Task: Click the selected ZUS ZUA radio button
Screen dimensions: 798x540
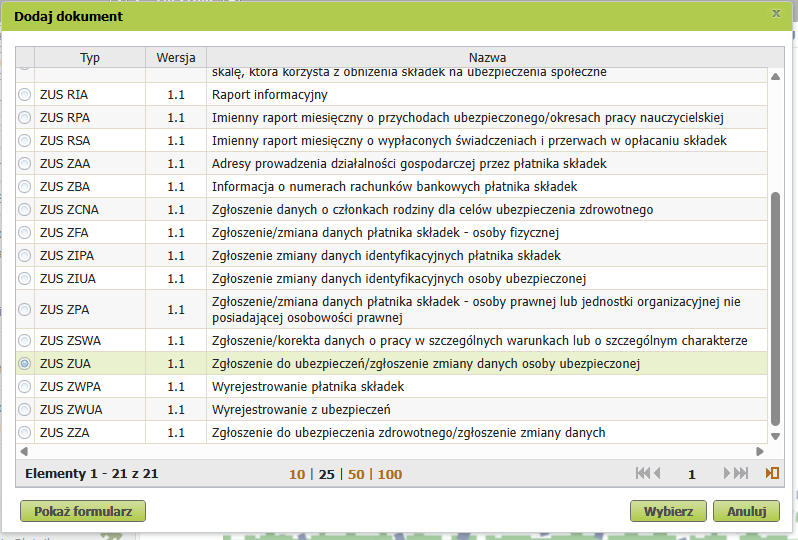Action: (x=24, y=363)
